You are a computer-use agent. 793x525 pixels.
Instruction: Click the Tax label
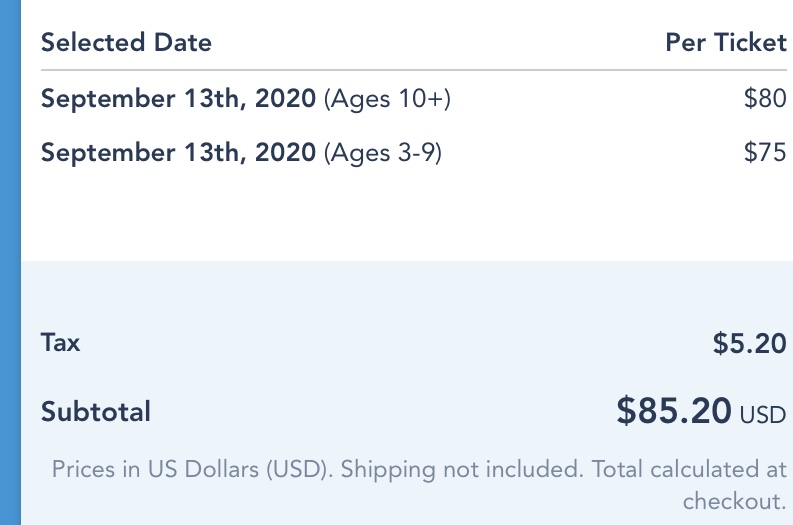point(60,342)
